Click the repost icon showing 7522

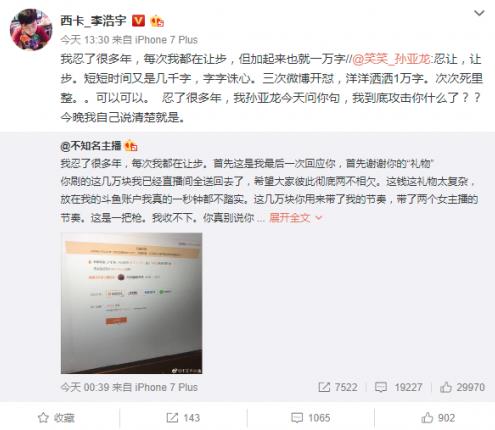(338, 387)
